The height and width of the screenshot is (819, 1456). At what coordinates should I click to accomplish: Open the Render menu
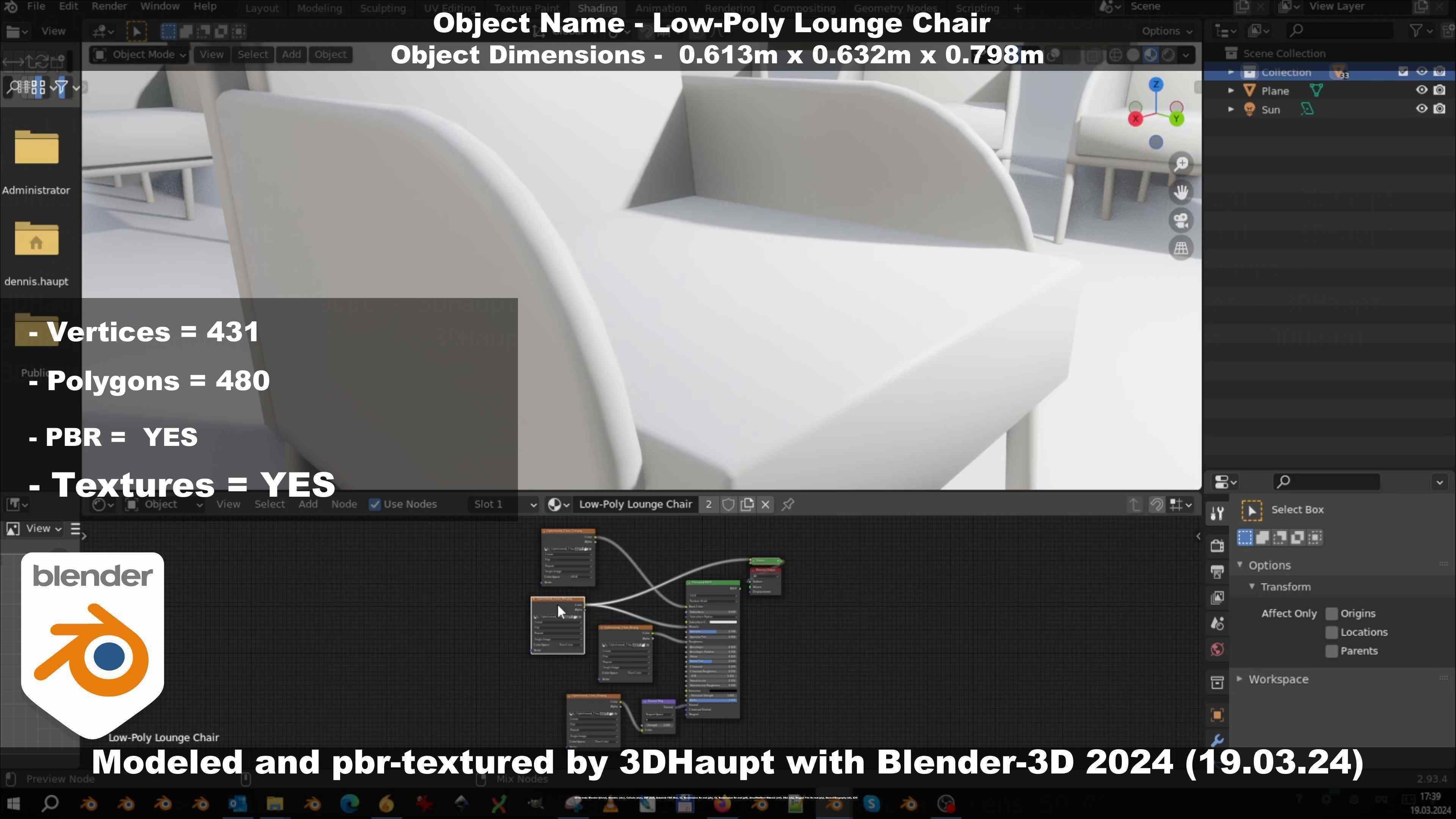109,7
